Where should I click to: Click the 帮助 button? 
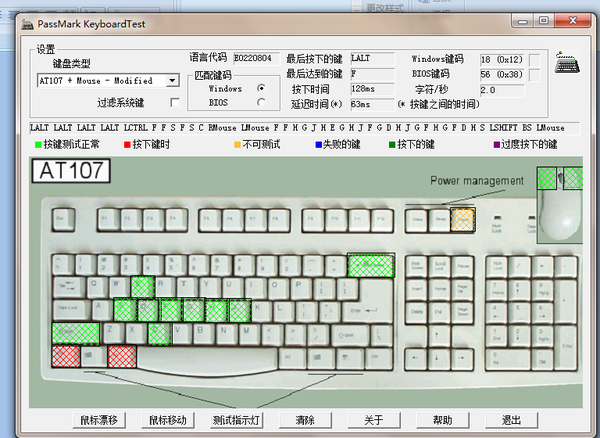tap(442, 420)
